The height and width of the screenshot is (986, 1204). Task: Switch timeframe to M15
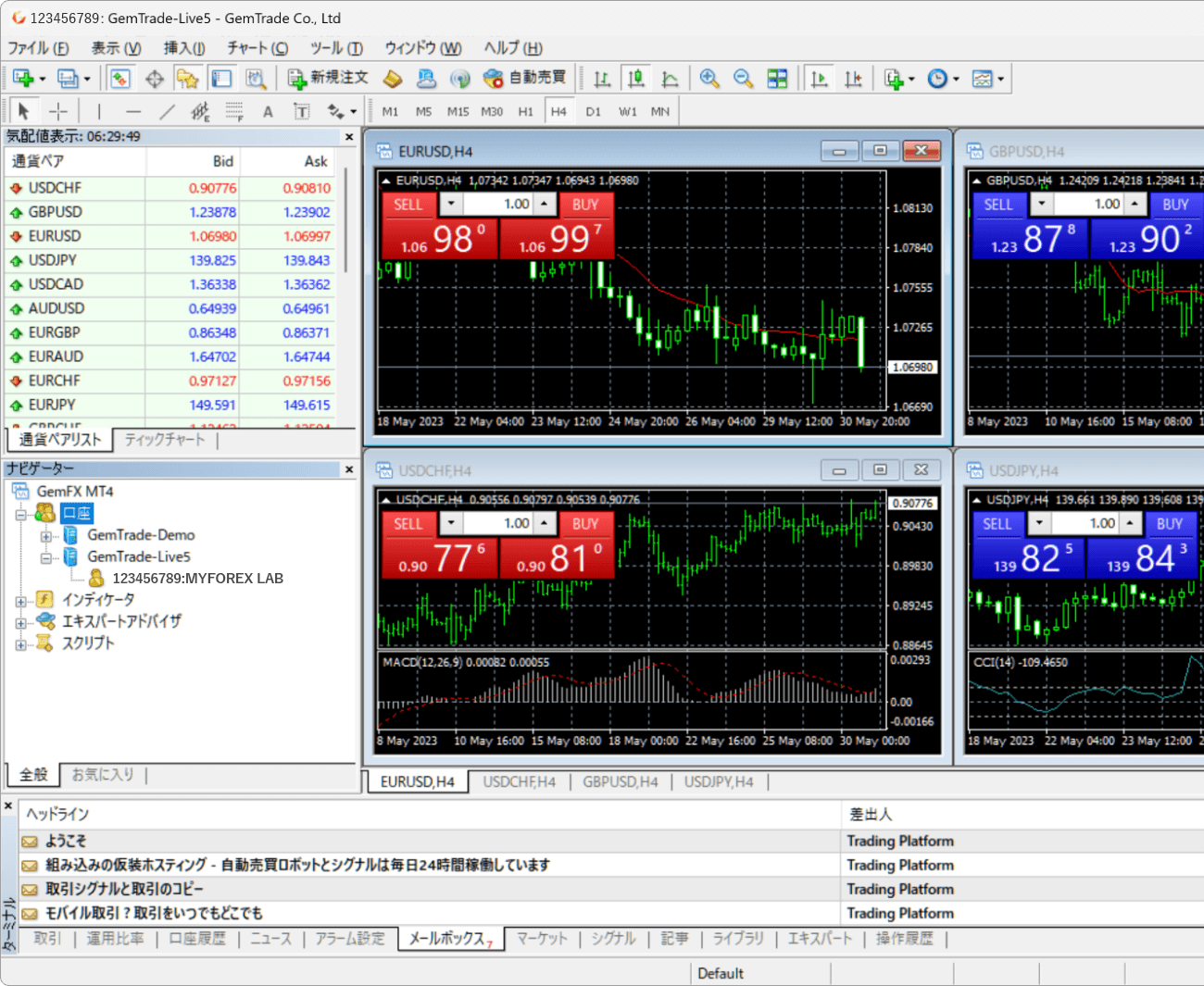pos(458,111)
